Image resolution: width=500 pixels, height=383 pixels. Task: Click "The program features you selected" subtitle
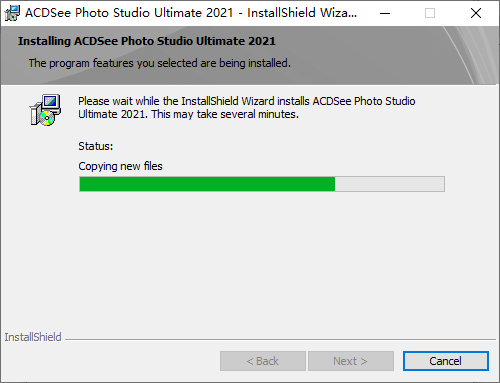pos(159,63)
